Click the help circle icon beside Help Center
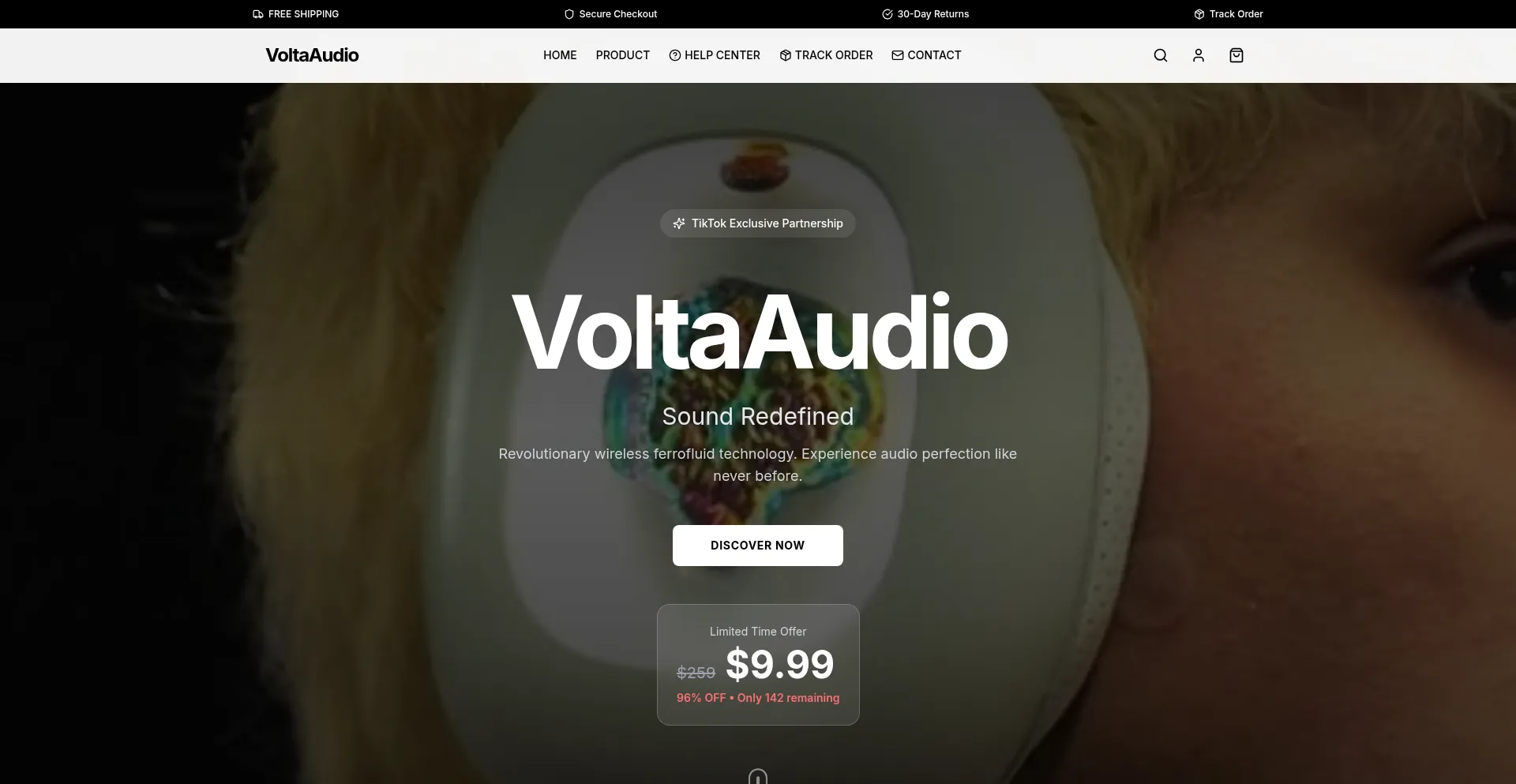Screen dimensions: 1516x784 click(674, 55)
